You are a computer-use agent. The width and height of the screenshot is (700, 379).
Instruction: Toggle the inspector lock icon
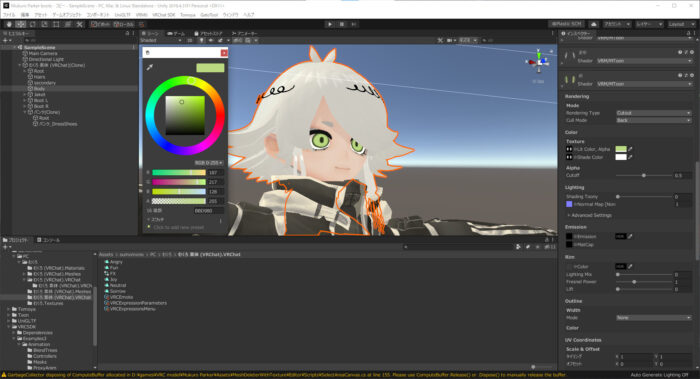coord(688,33)
